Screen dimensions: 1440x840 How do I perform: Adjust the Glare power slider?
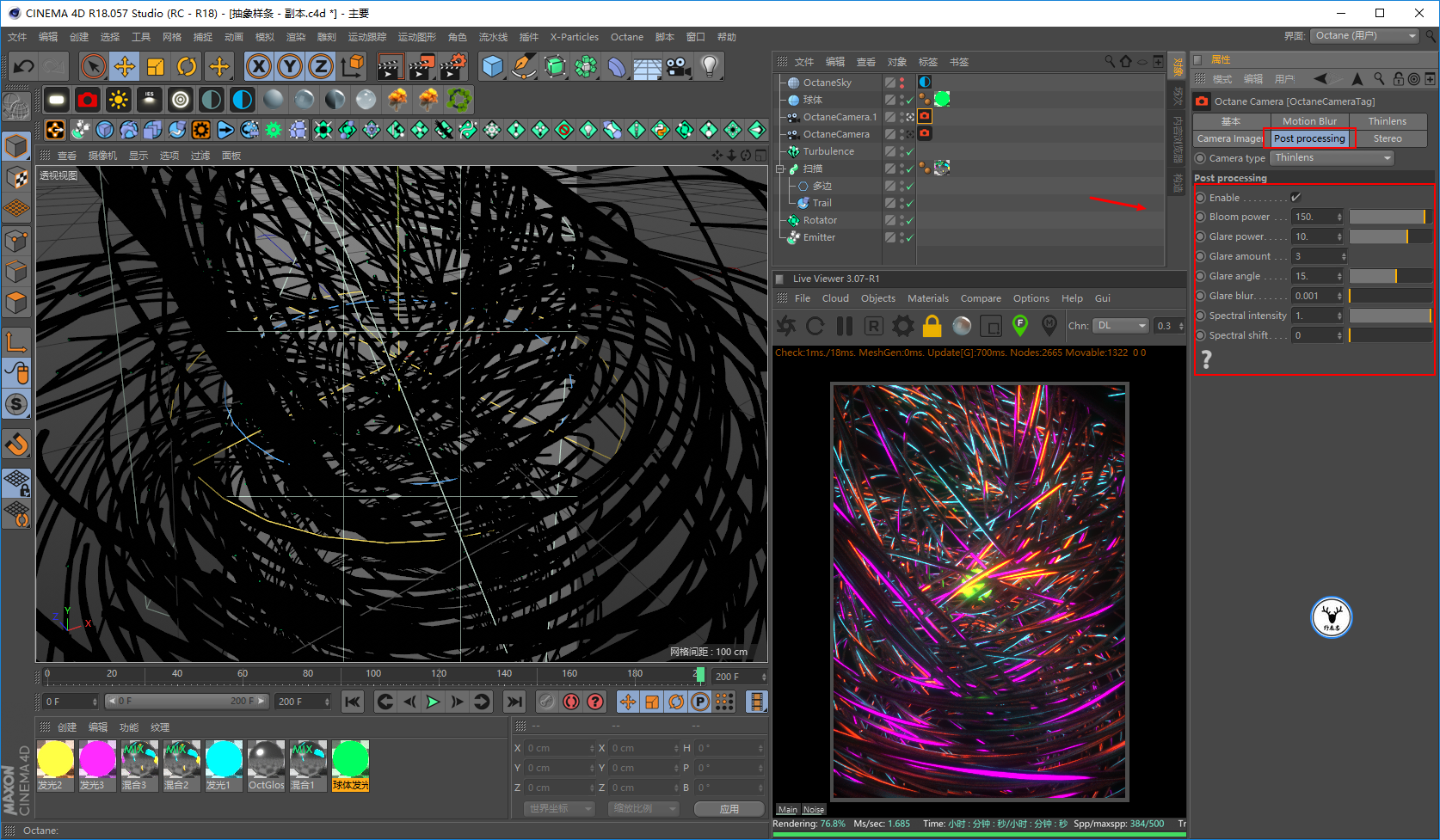pos(1390,236)
